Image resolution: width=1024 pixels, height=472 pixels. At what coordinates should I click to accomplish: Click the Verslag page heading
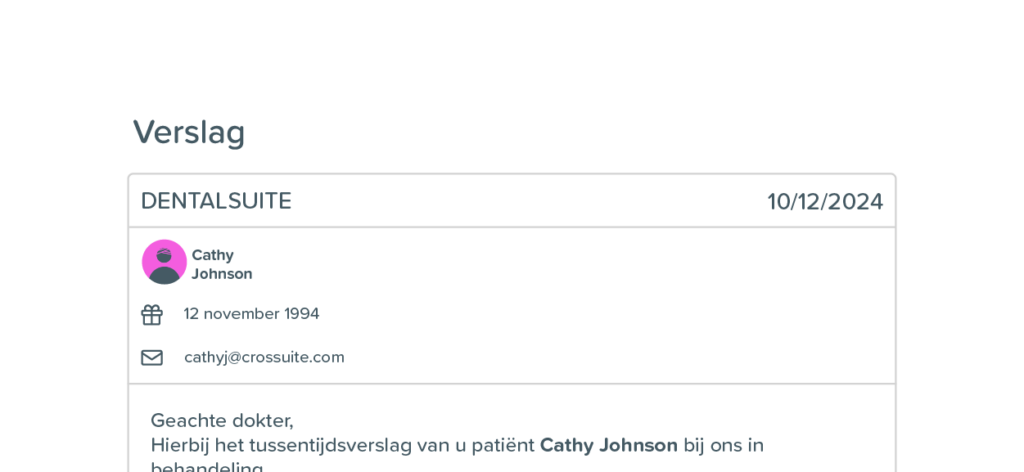[x=189, y=133]
